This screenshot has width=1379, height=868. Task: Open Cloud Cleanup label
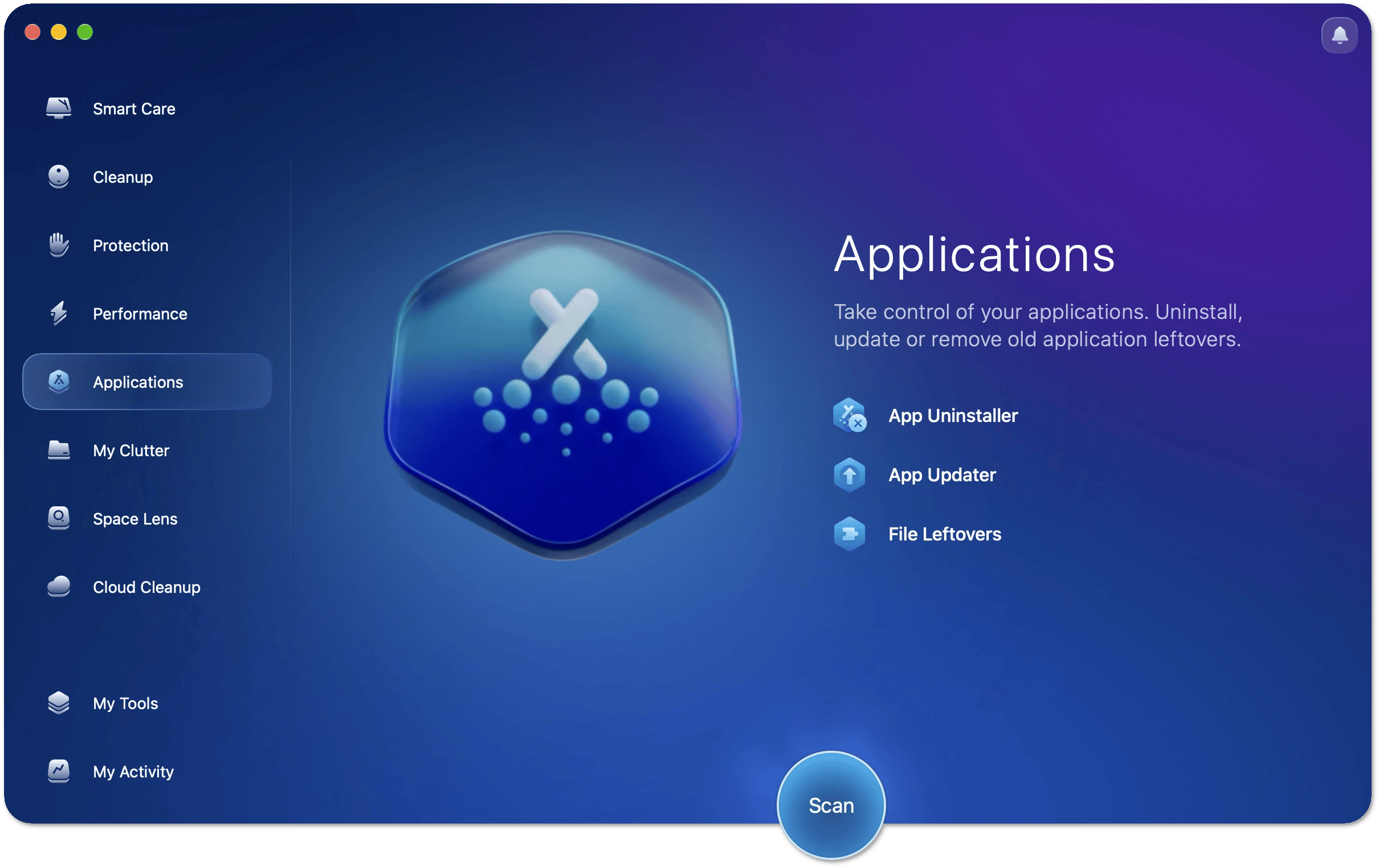point(146,587)
